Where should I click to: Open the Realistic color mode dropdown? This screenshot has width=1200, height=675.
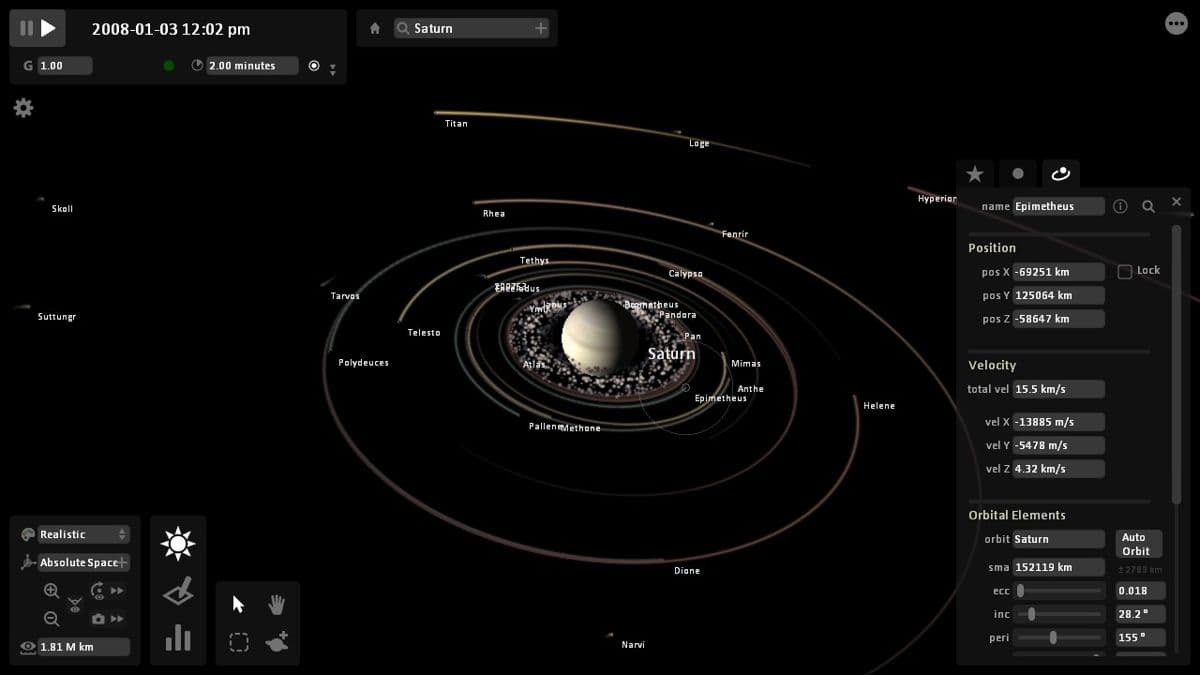coord(84,534)
